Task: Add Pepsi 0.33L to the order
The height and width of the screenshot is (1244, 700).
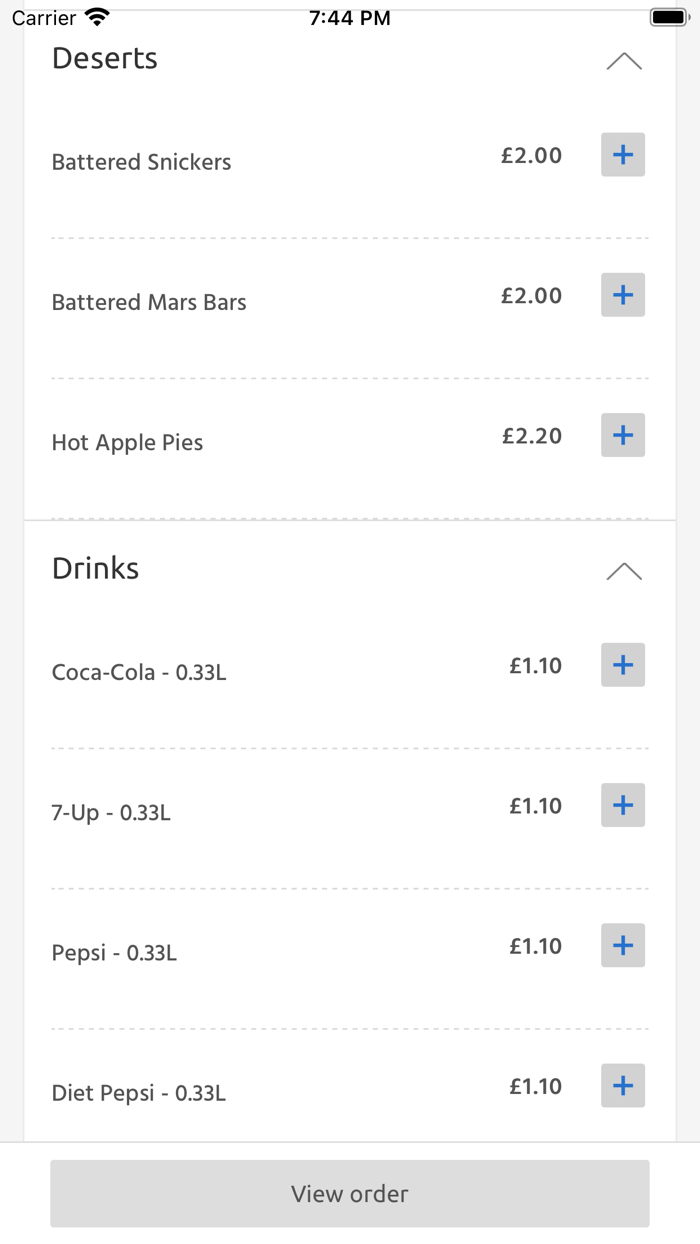Action: [x=622, y=945]
